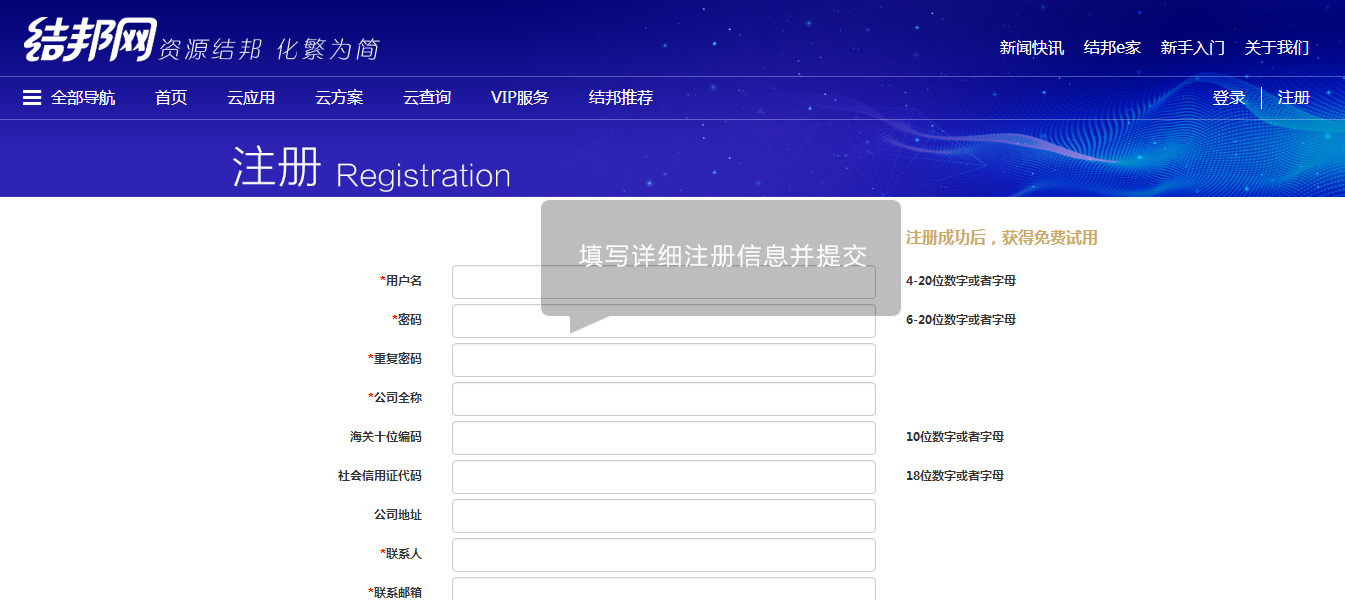Open the 云应用 menu item

pos(251,98)
